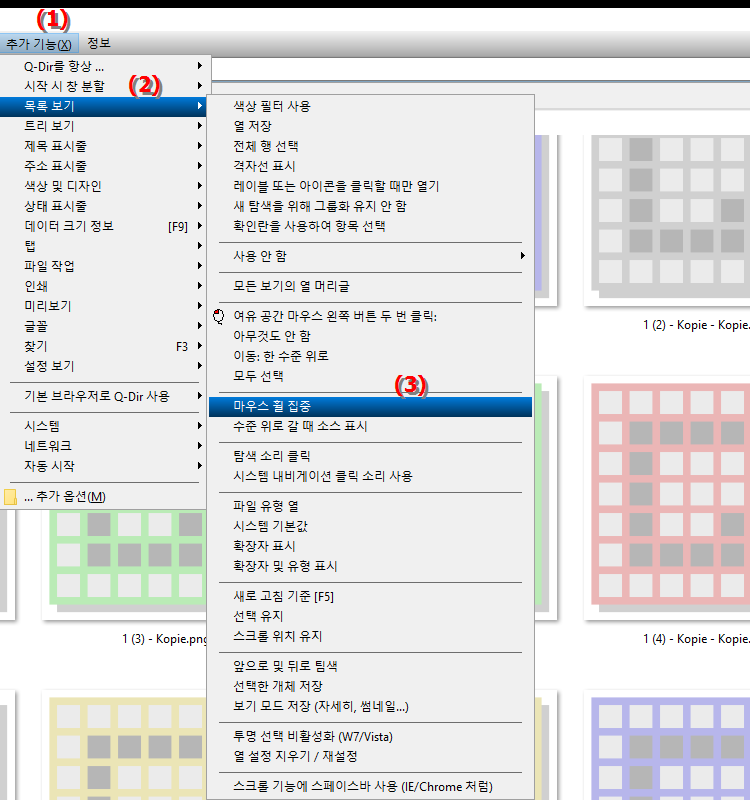
Task: Click the file name 1 (4) - Kopie - Kopie
Action: point(696,639)
